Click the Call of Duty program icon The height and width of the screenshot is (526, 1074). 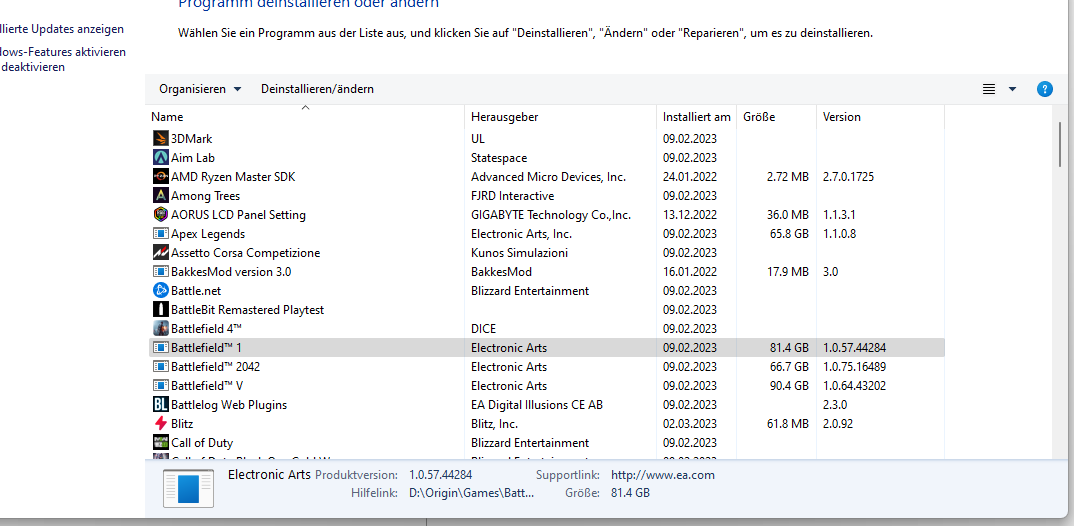pos(160,442)
